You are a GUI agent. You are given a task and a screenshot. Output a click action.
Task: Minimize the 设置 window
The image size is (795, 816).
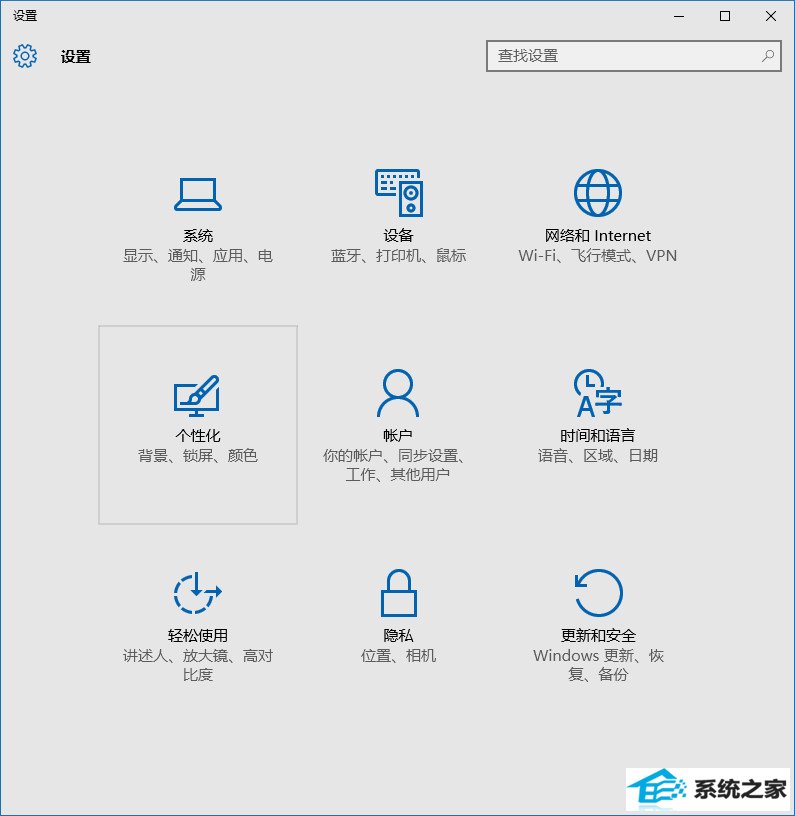[679, 16]
